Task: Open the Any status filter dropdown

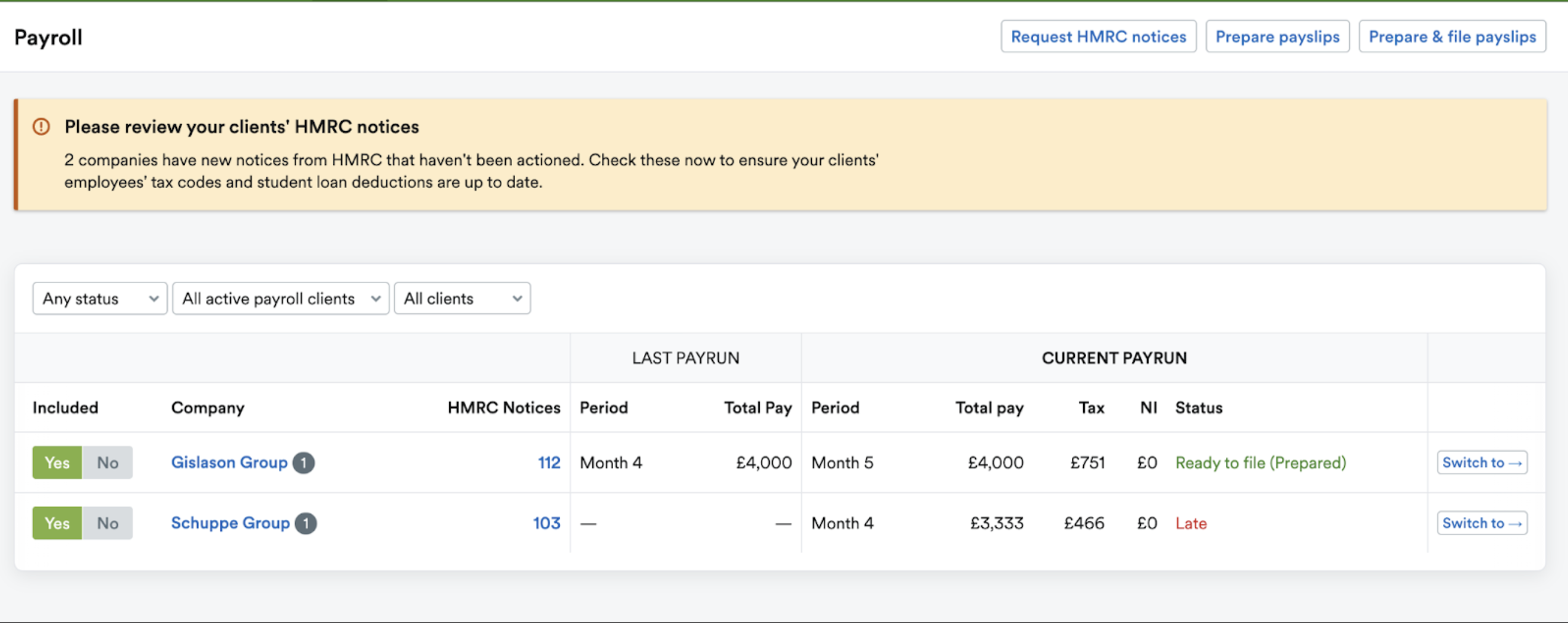Action: coord(100,298)
